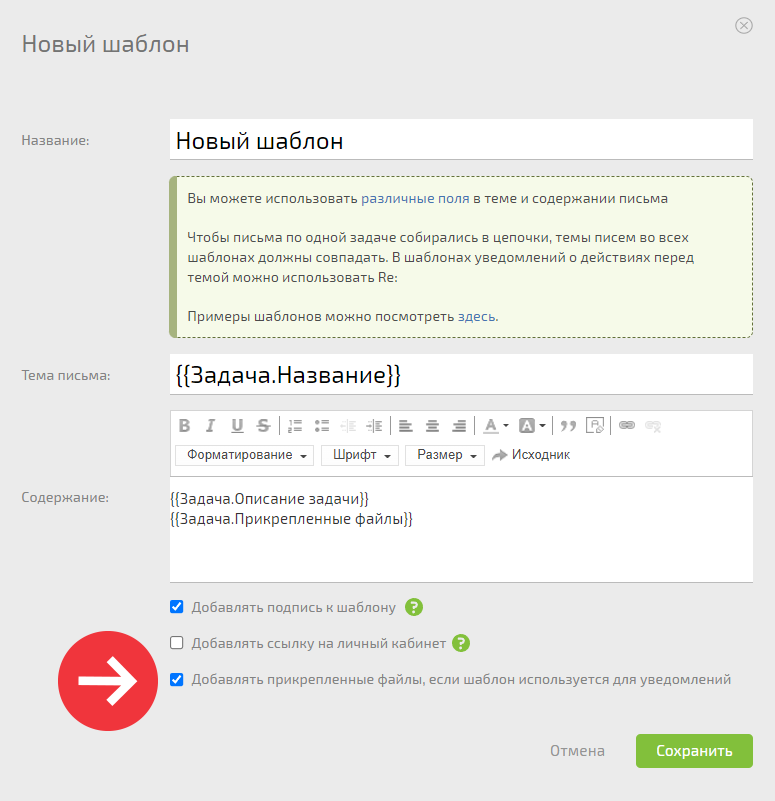Click the insert link icon
Image resolution: width=775 pixels, height=801 pixels.
[x=627, y=425]
